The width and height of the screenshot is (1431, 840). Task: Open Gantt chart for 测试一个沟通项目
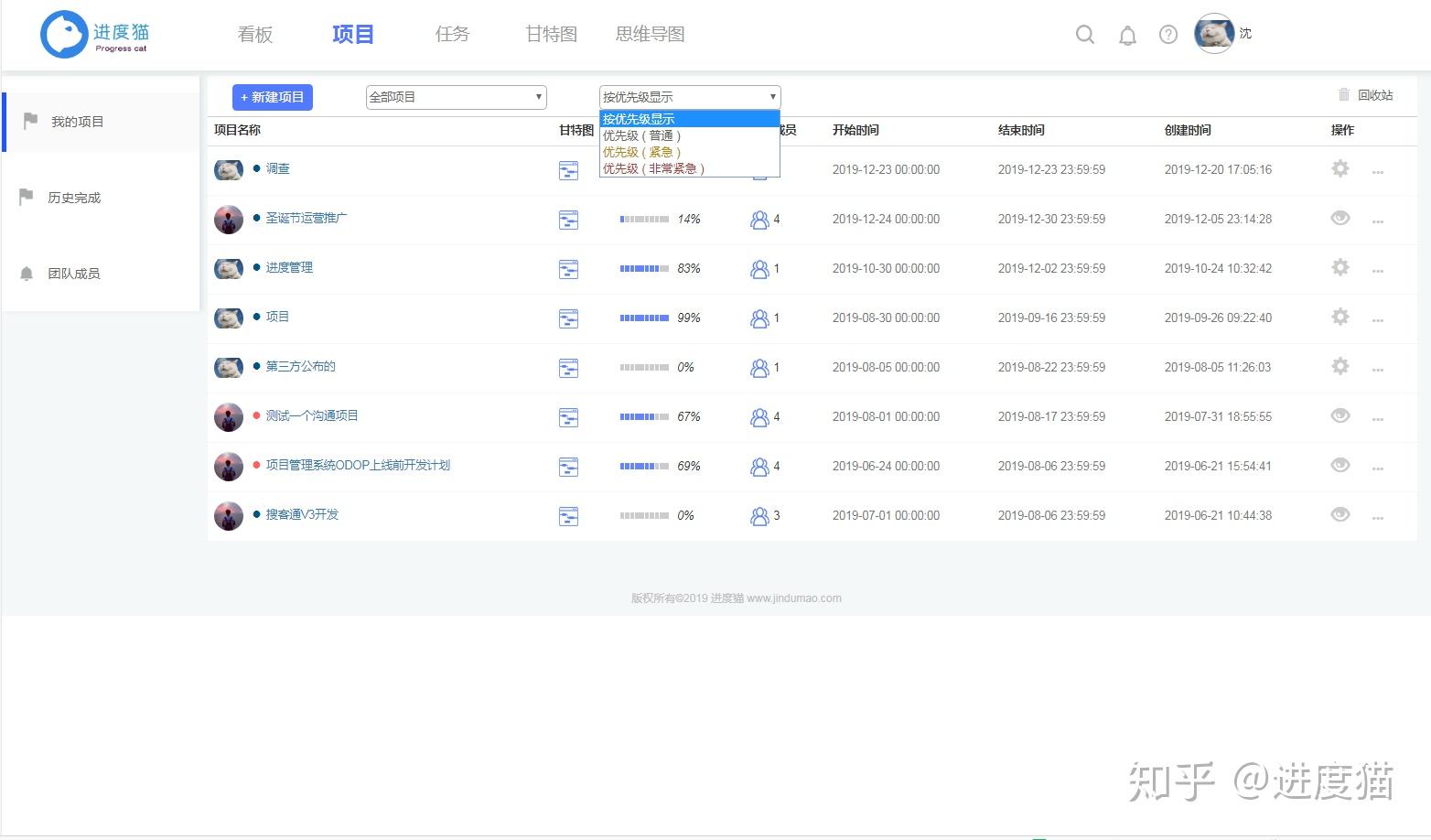tap(568, 417)
